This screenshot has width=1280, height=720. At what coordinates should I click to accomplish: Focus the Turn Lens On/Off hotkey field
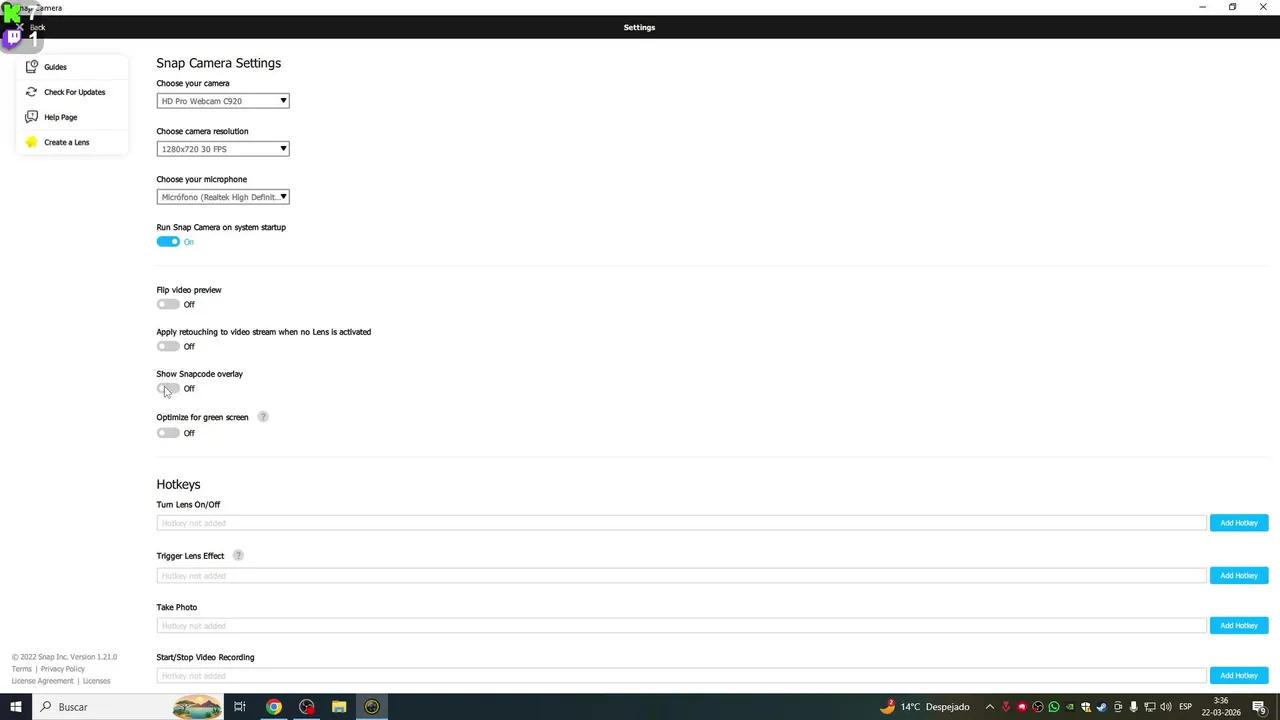click(681, 523)
